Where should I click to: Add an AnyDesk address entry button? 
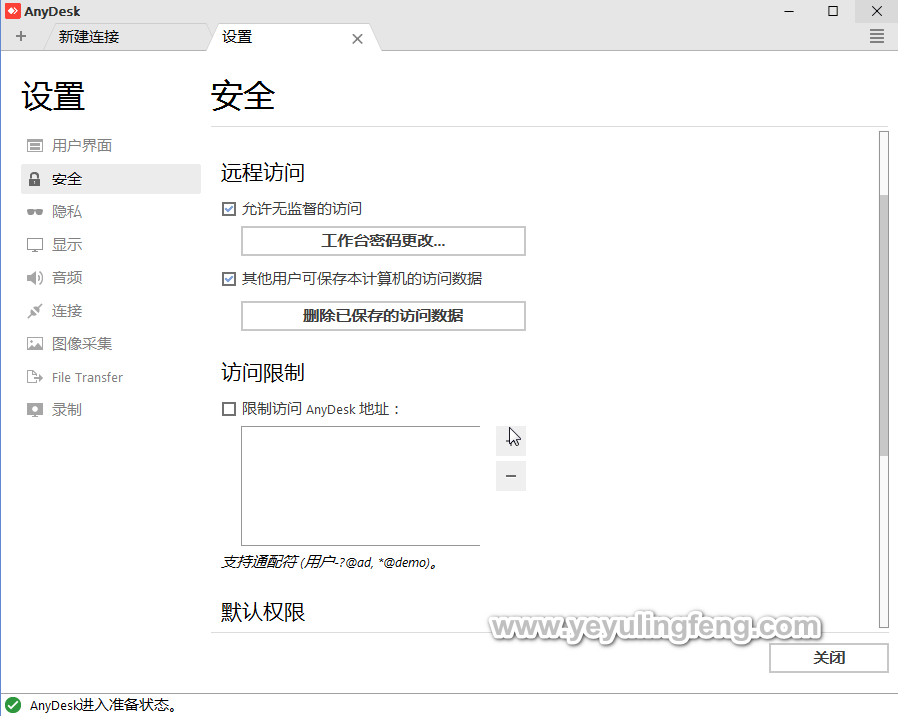click(511, 440)
